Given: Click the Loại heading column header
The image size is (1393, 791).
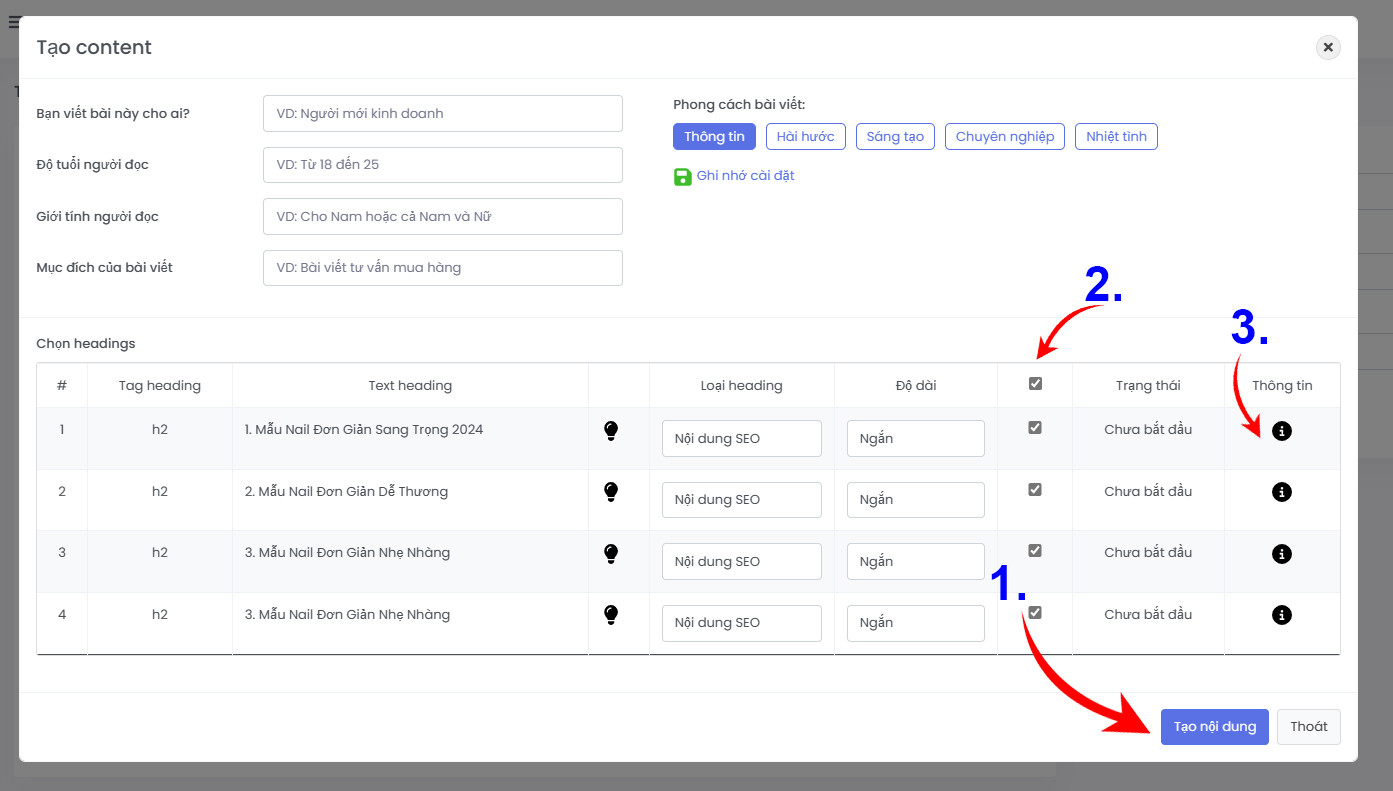Looking at the screenshot, I should pyautogui.click(x=742, y=386).
